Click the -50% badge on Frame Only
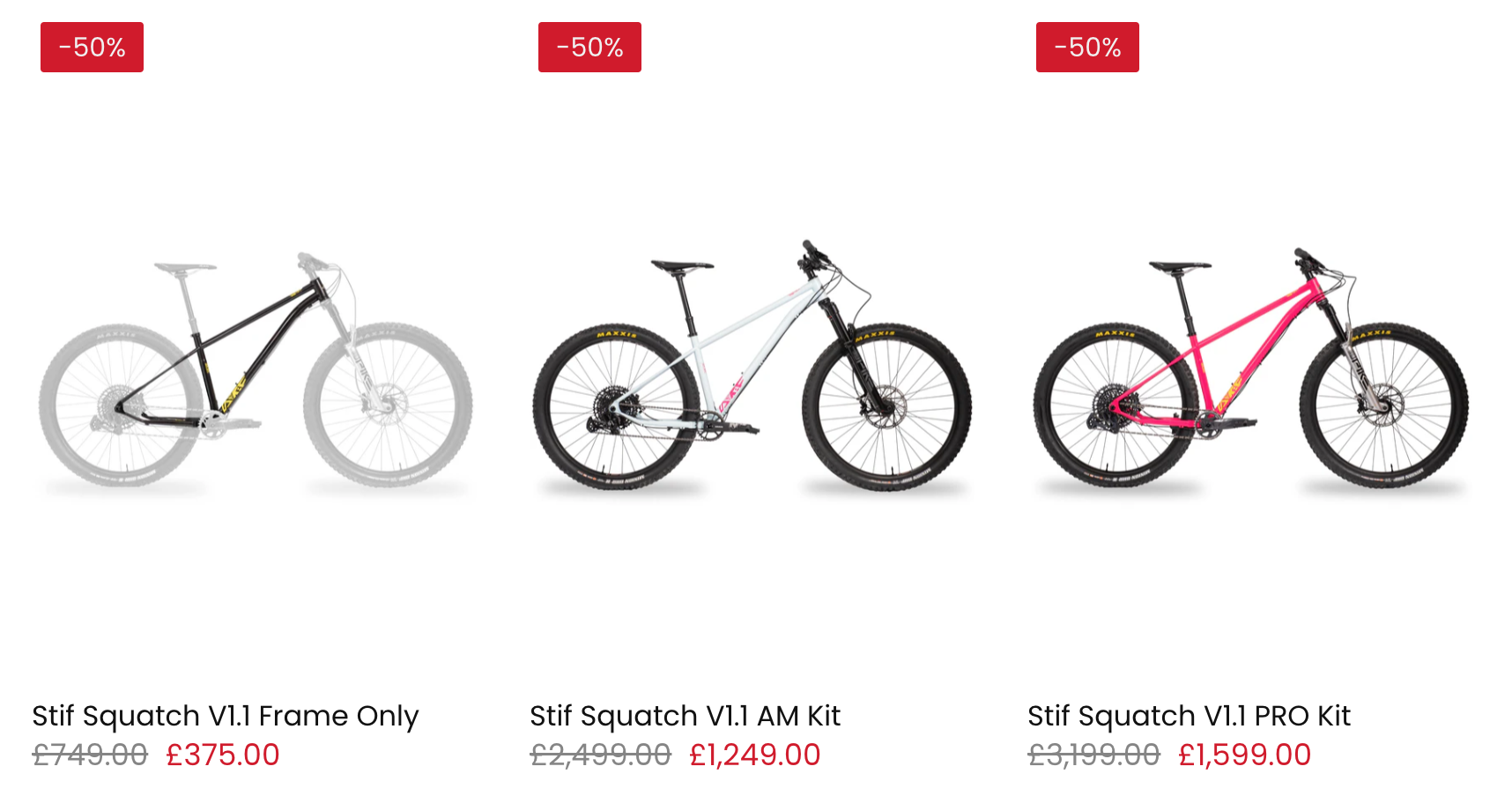 (x=92, y=48)
